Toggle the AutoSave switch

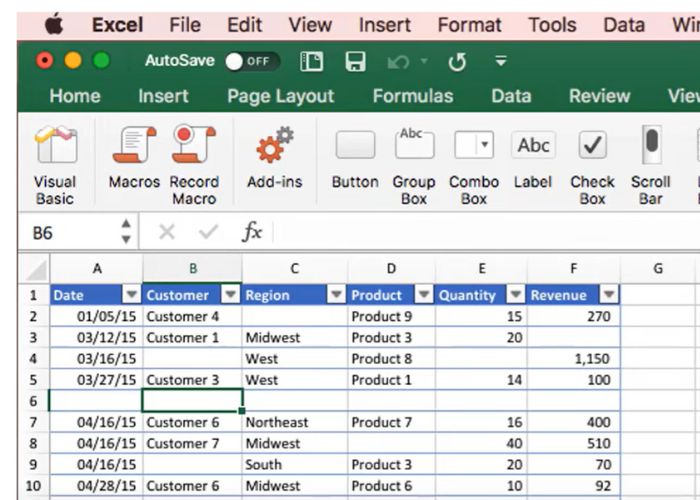[x=252, y=61]
